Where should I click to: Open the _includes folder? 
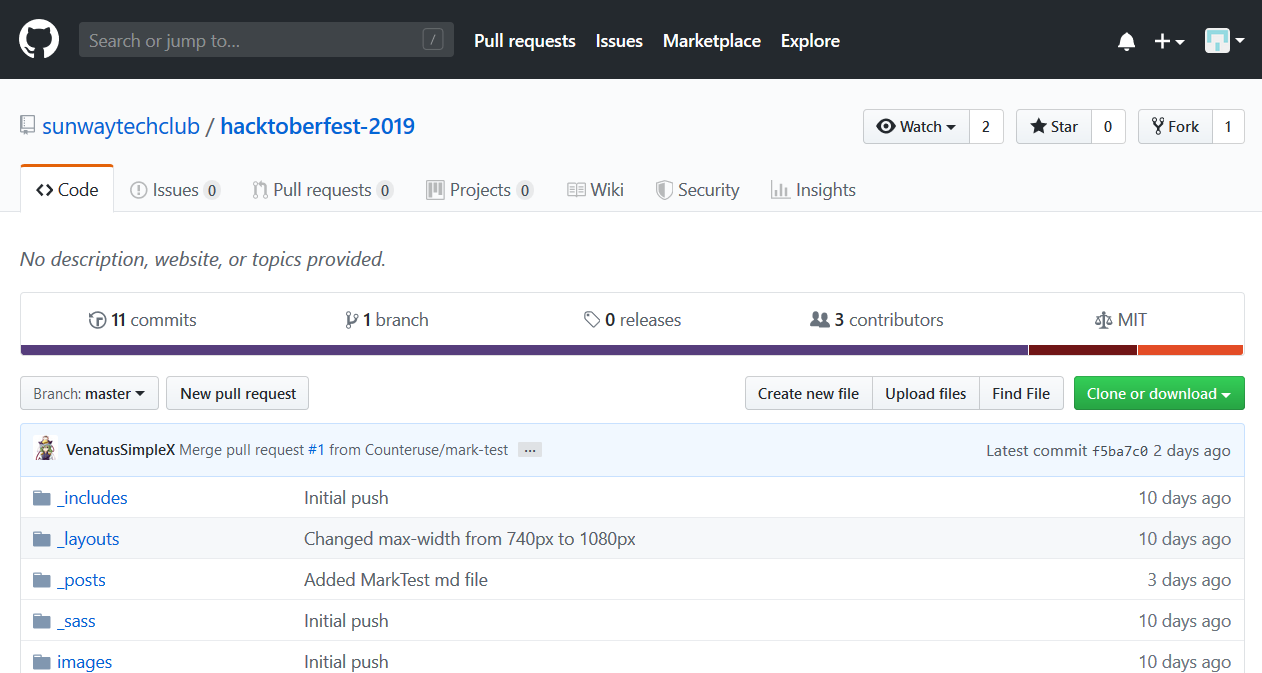[x=92, y=498]
